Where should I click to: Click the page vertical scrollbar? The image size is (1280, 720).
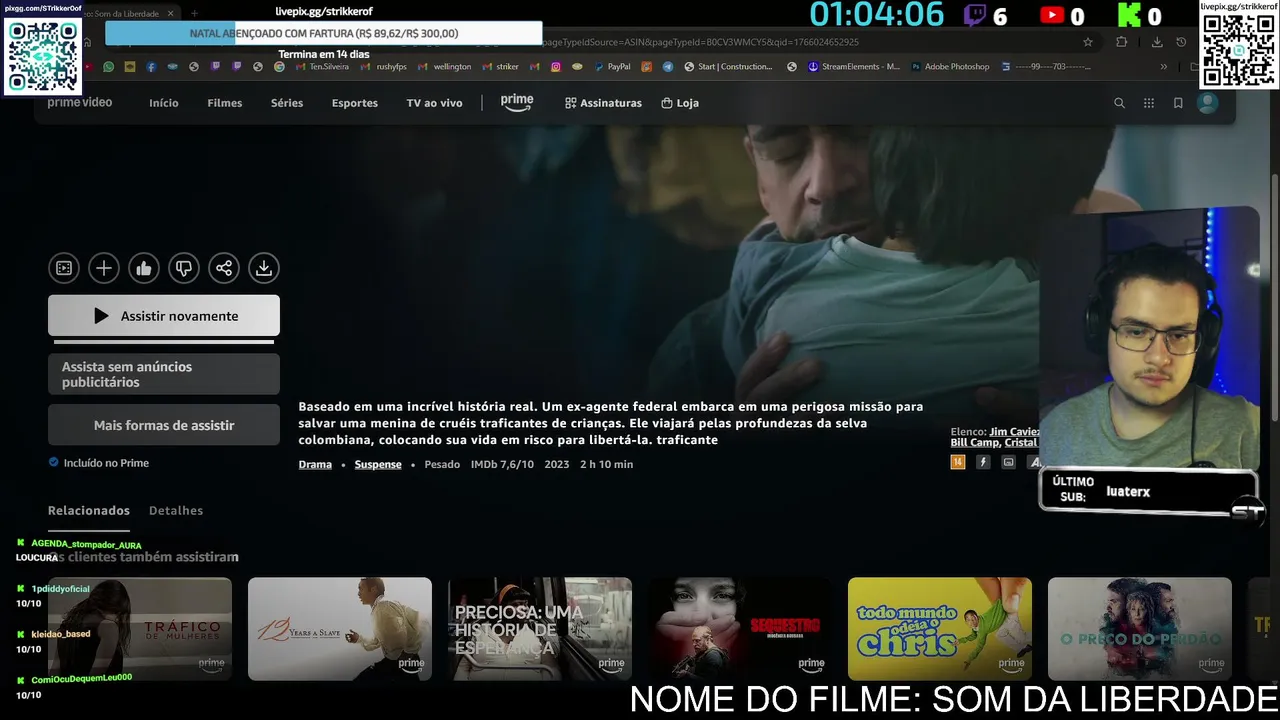(1274, 296)
